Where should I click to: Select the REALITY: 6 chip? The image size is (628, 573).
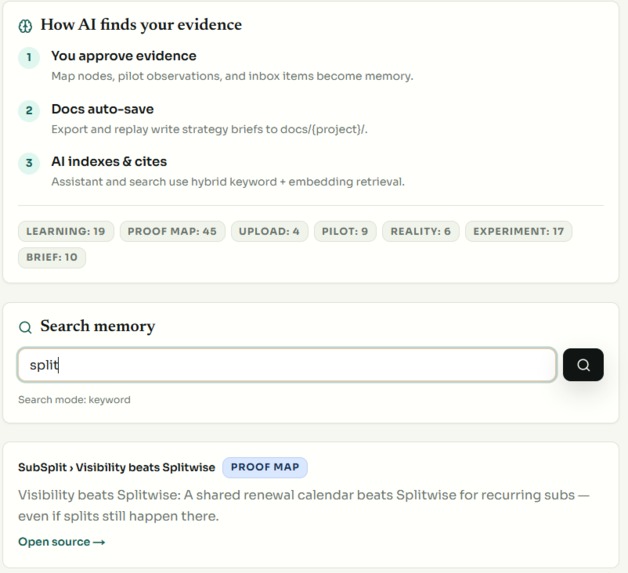[x=421, y=231]
